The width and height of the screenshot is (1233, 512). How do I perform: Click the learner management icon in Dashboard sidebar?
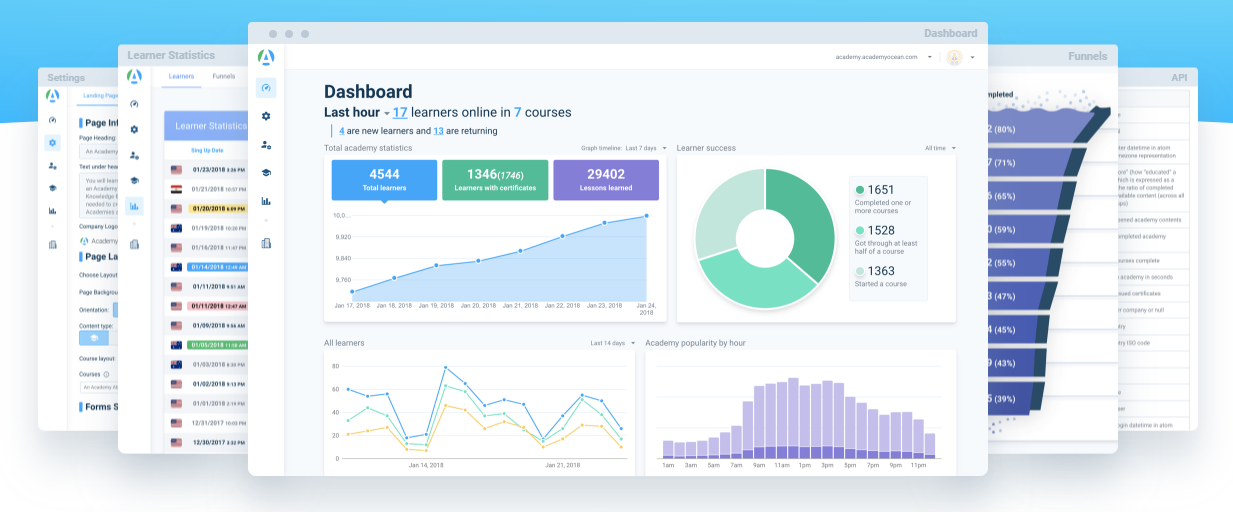[266, 145]
